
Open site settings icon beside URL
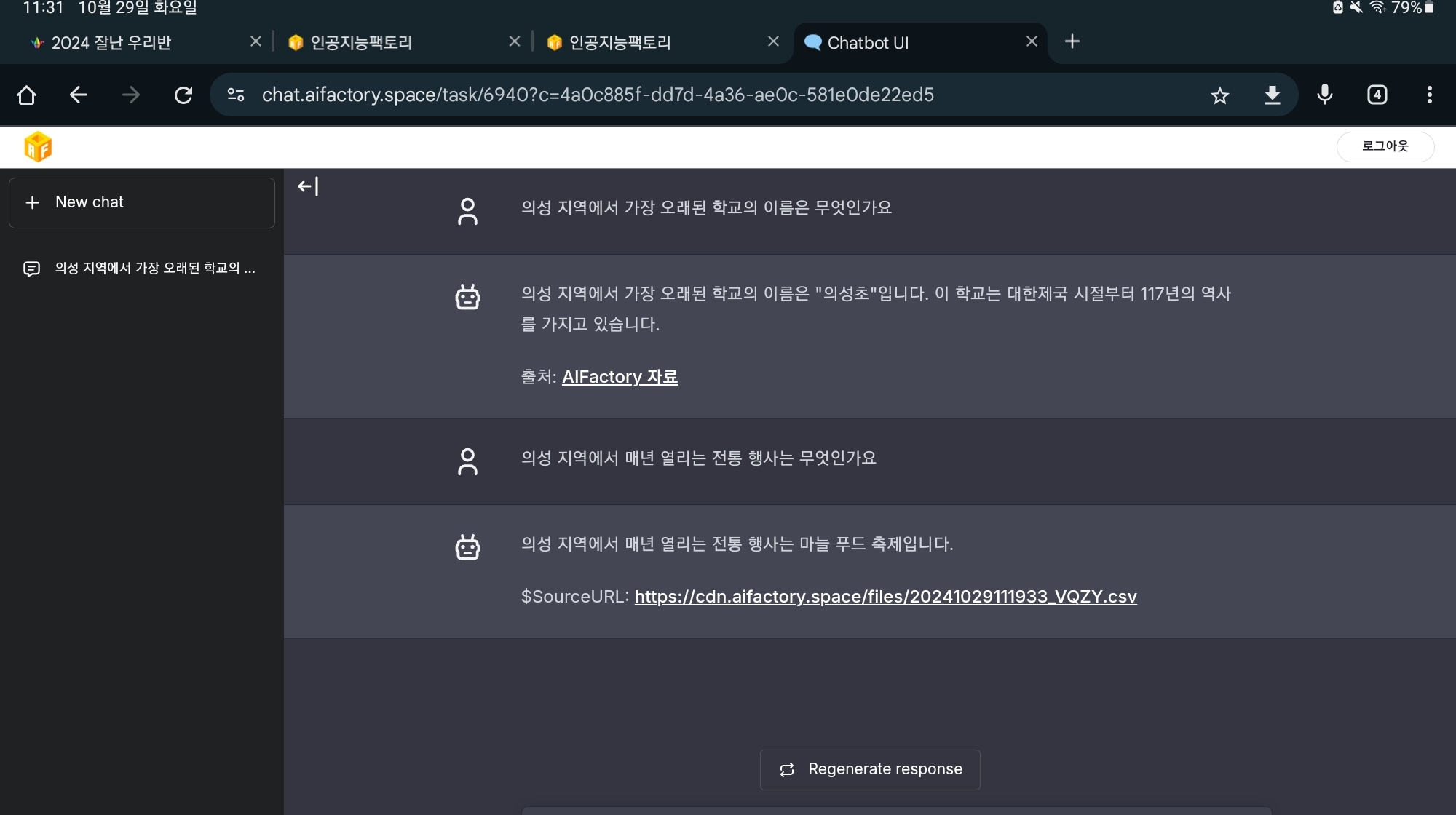pos(236,95)
